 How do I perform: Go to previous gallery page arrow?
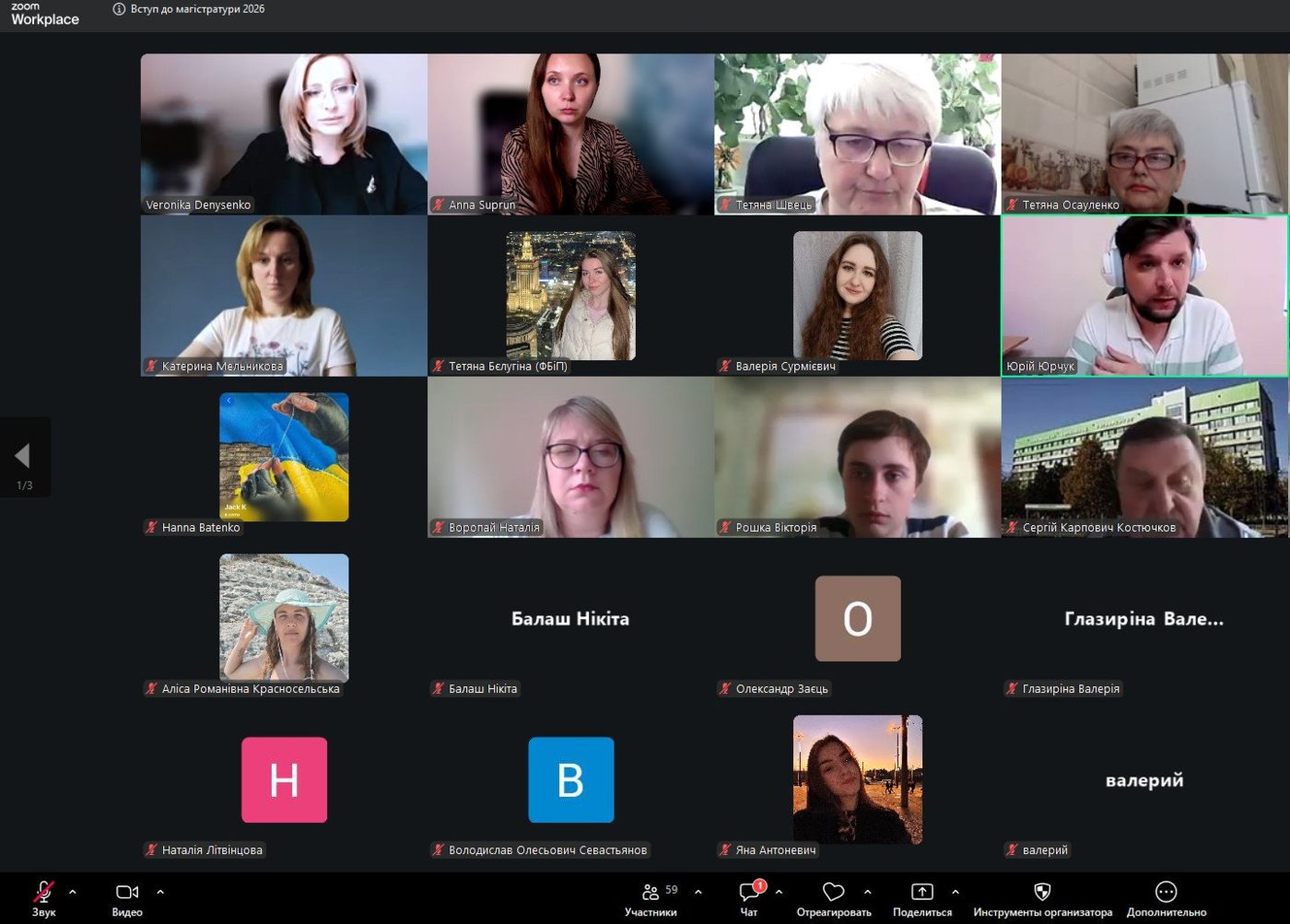pyautogui.click(x=23, y=455)
